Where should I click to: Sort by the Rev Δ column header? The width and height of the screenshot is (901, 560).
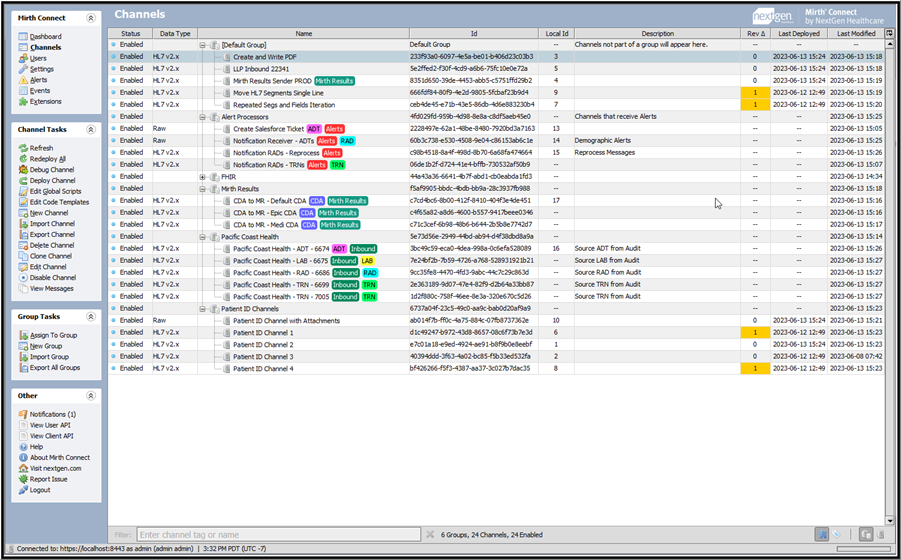[755, 34]
